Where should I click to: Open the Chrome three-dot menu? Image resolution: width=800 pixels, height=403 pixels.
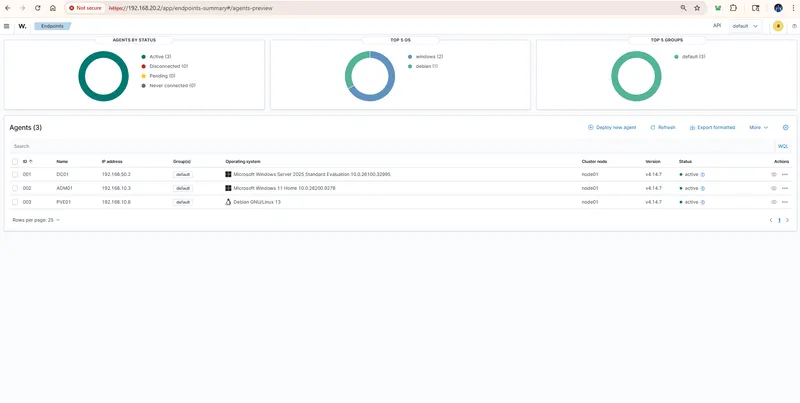click(x=792, y=8)
